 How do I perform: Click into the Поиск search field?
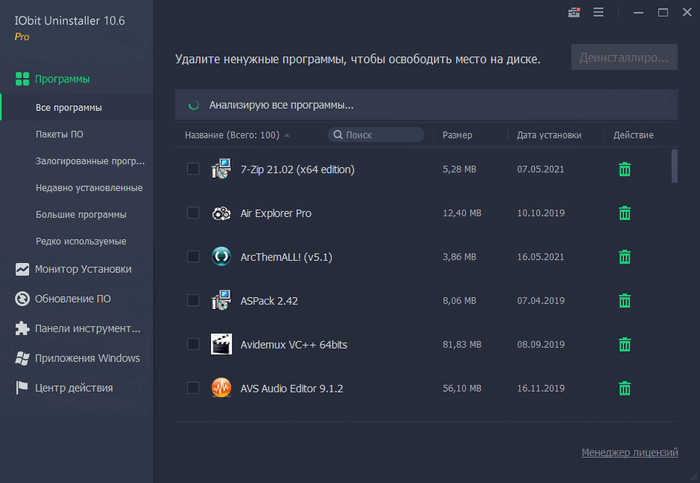click(x=382, y=135)
